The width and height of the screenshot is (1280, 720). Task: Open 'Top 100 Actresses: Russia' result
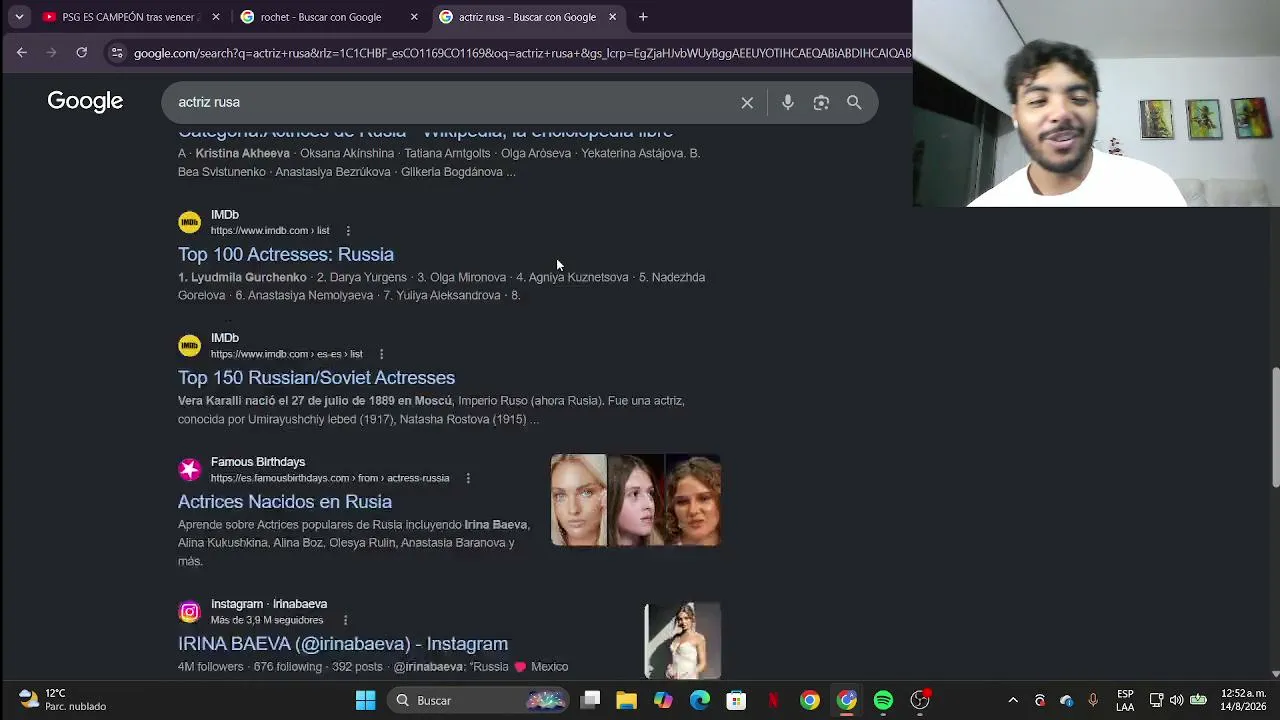[286, 254]
